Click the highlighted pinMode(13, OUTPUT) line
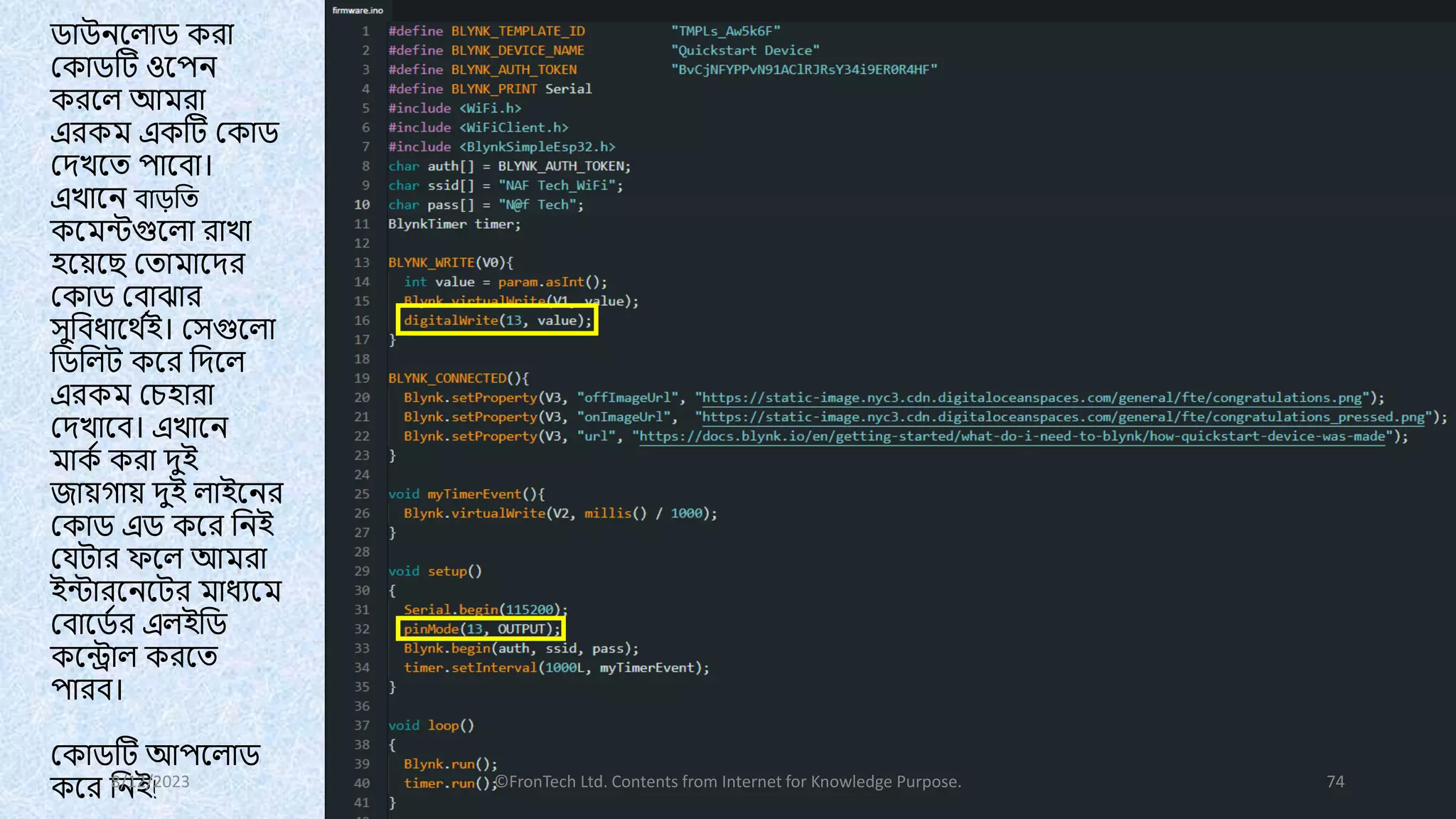The image size is (1456, 819). coord(481,629)
